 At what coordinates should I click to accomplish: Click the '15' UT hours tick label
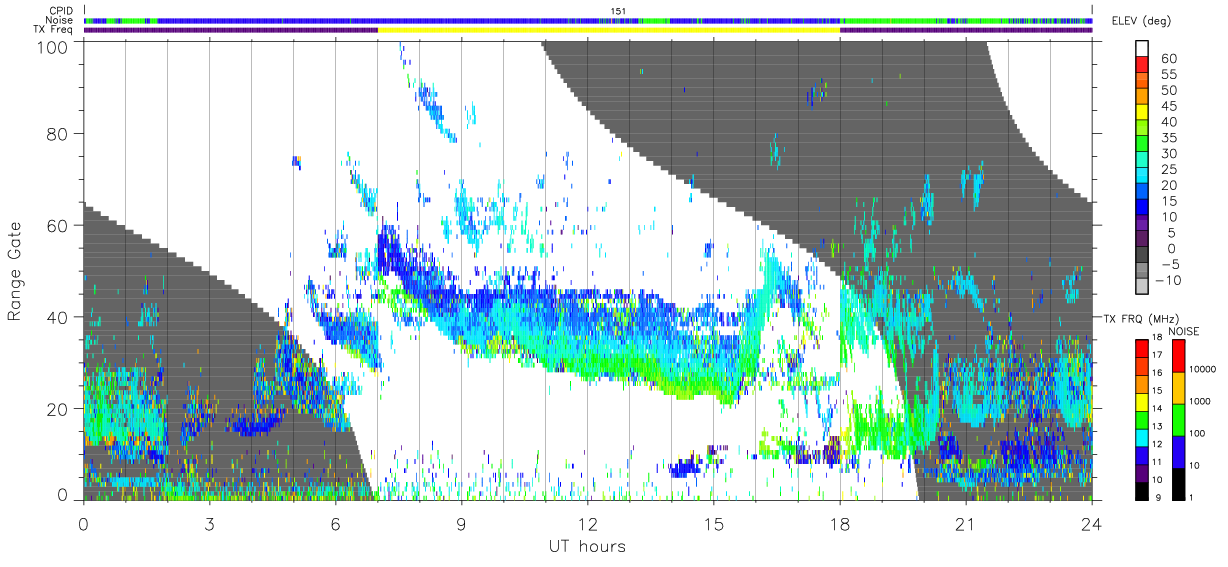(x=714, y=523)
